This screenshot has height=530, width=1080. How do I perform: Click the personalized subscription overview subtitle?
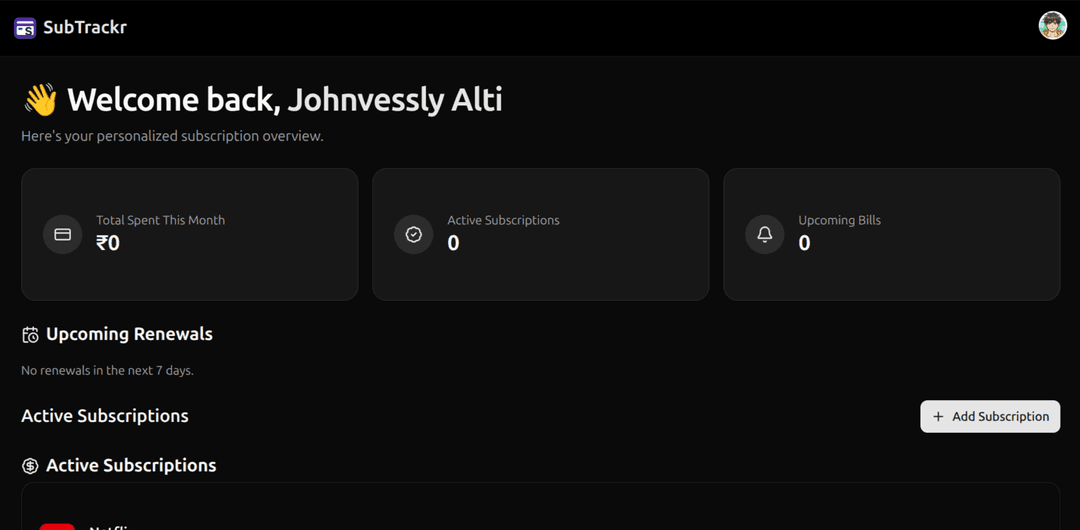[x=172, y=136]
